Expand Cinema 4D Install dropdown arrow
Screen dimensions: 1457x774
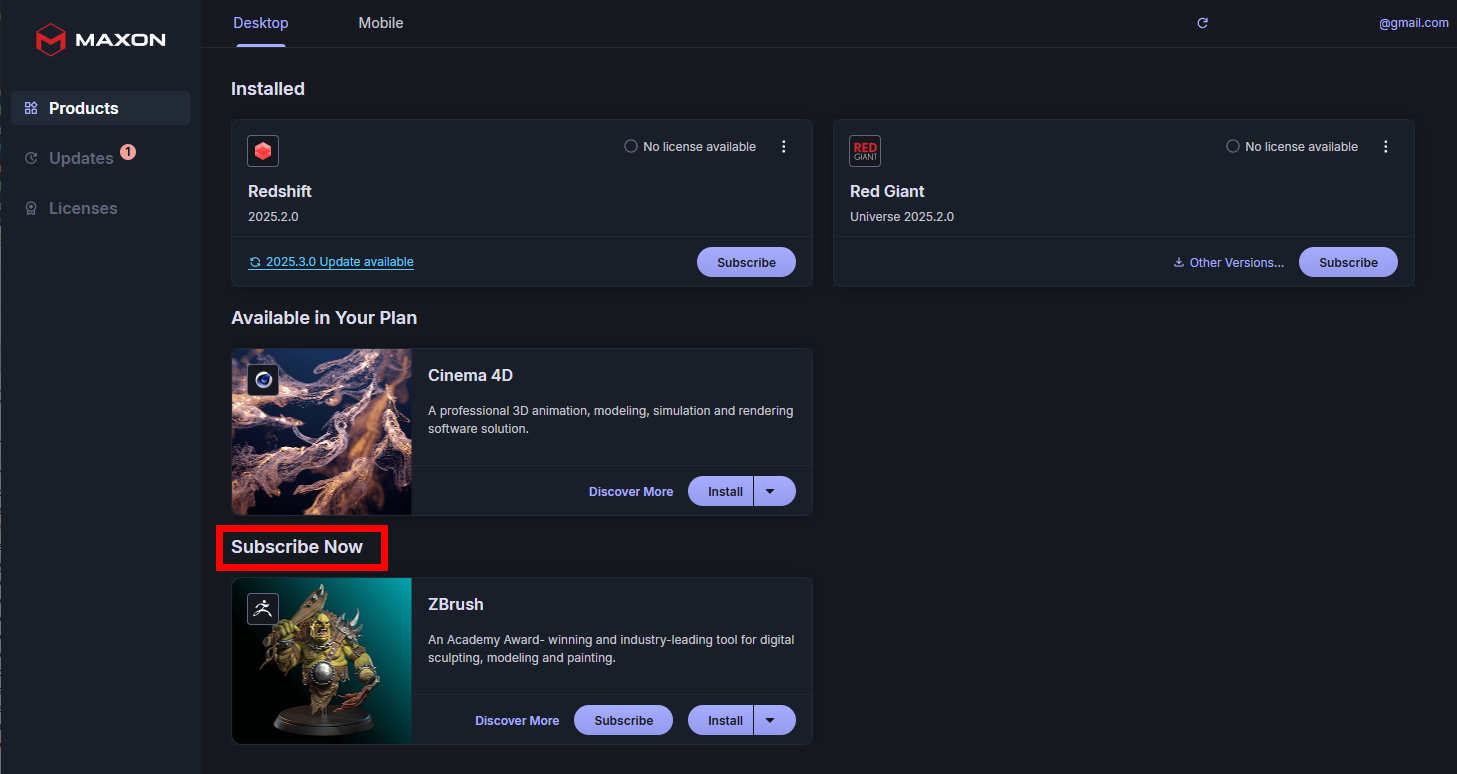tap(770, 491)
